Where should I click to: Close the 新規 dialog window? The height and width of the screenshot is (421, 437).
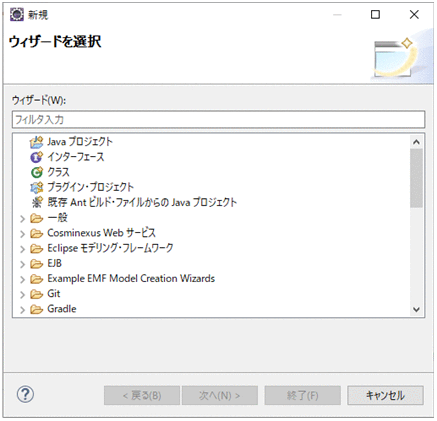(x=414, y=14)
